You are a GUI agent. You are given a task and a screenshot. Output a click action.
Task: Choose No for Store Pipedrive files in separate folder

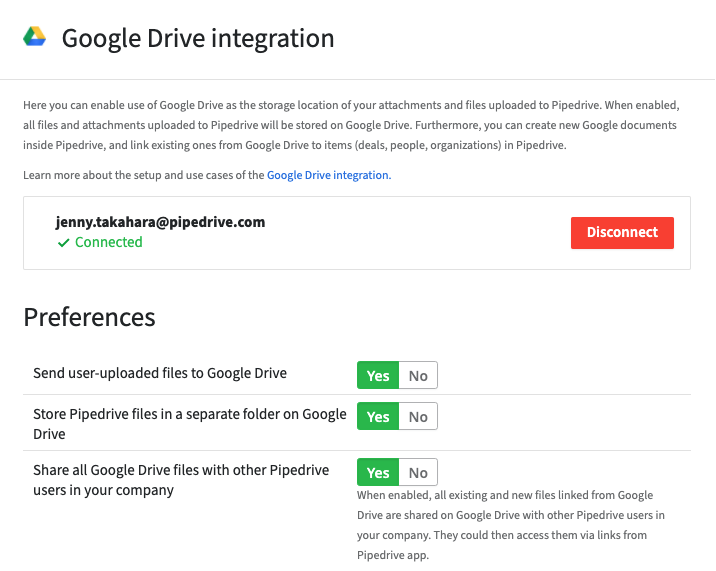pos(418,416)
